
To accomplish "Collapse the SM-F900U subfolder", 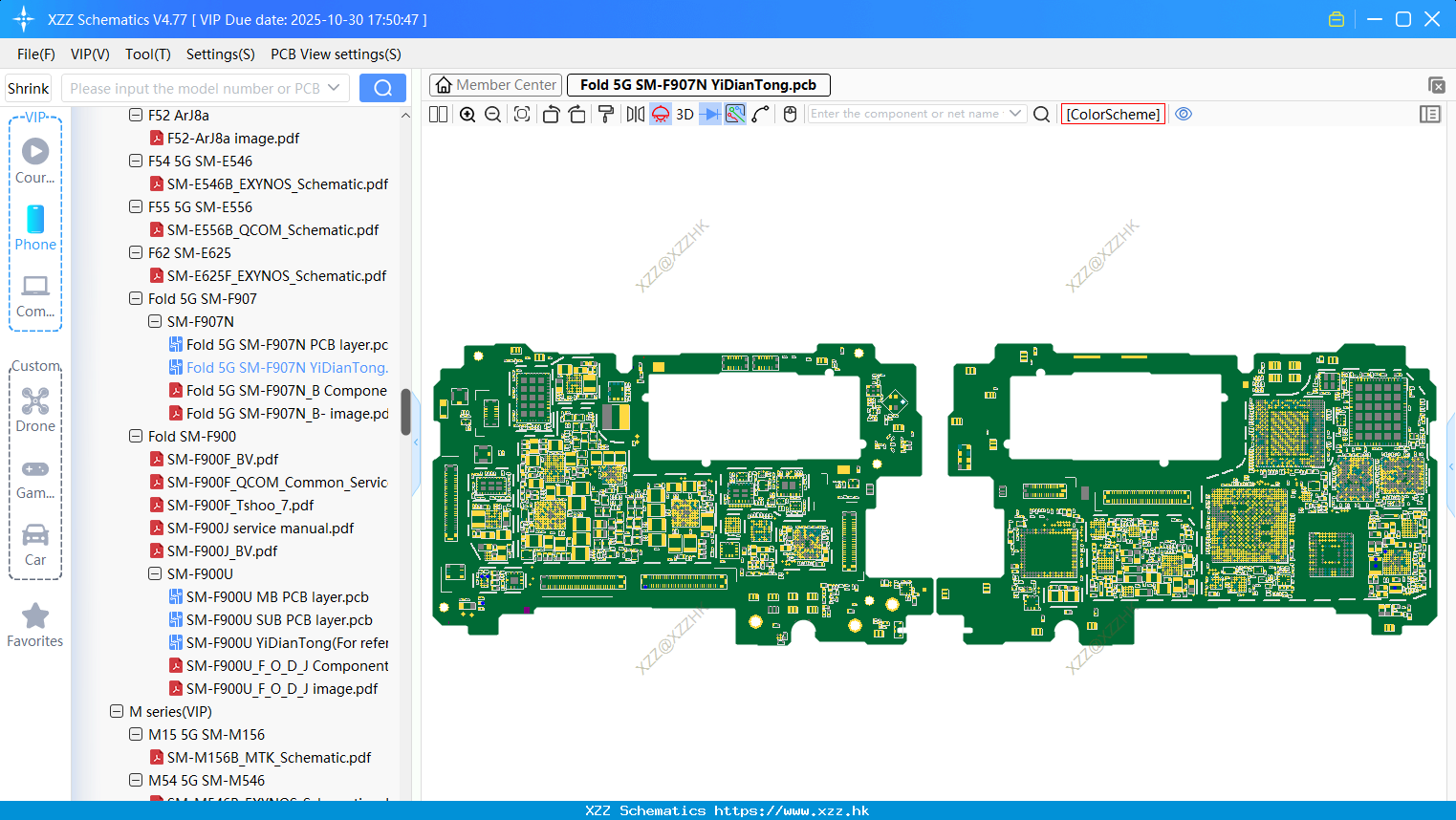I will [x=155, y=573].
